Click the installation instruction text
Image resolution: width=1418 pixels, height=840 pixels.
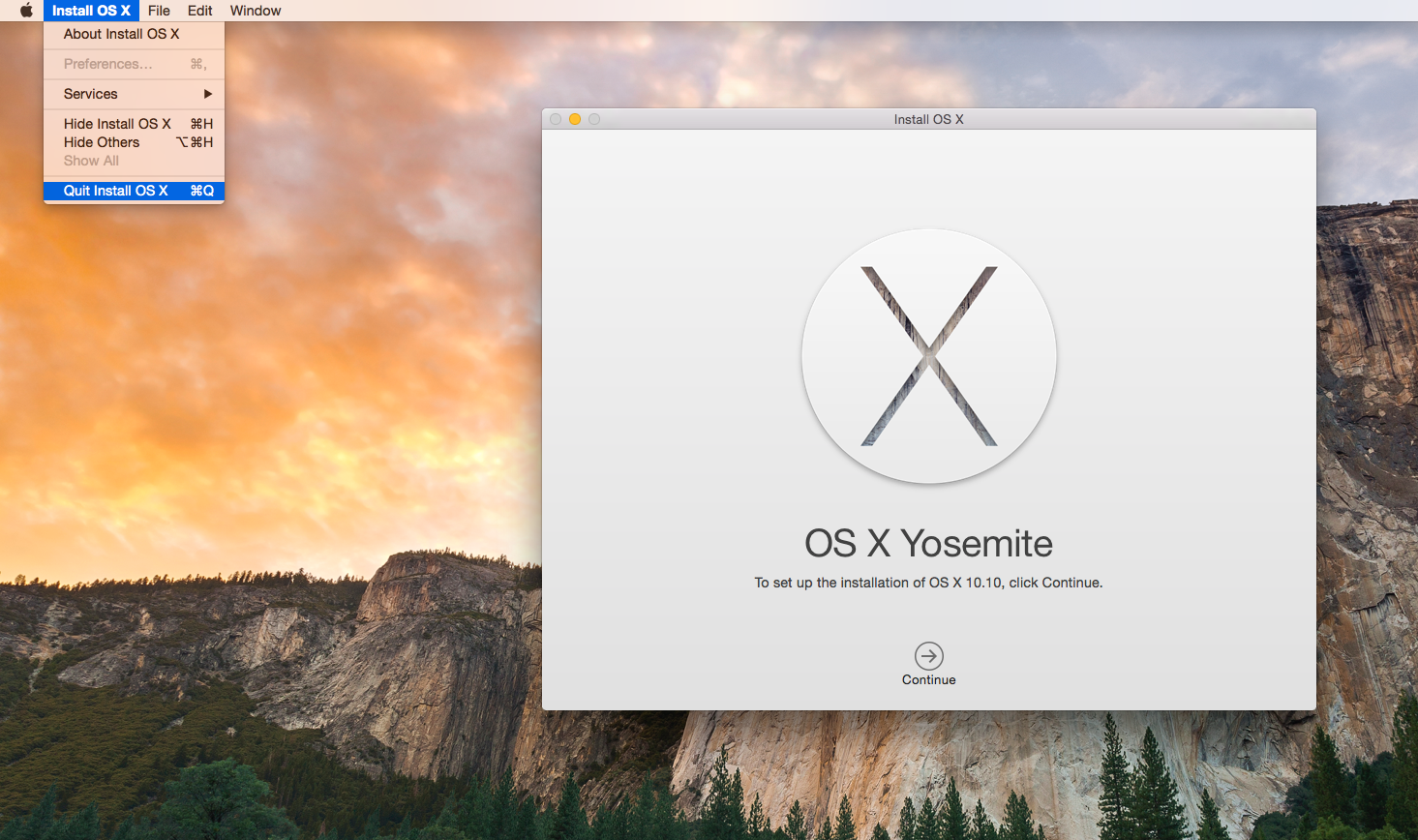tap(929, 583)
